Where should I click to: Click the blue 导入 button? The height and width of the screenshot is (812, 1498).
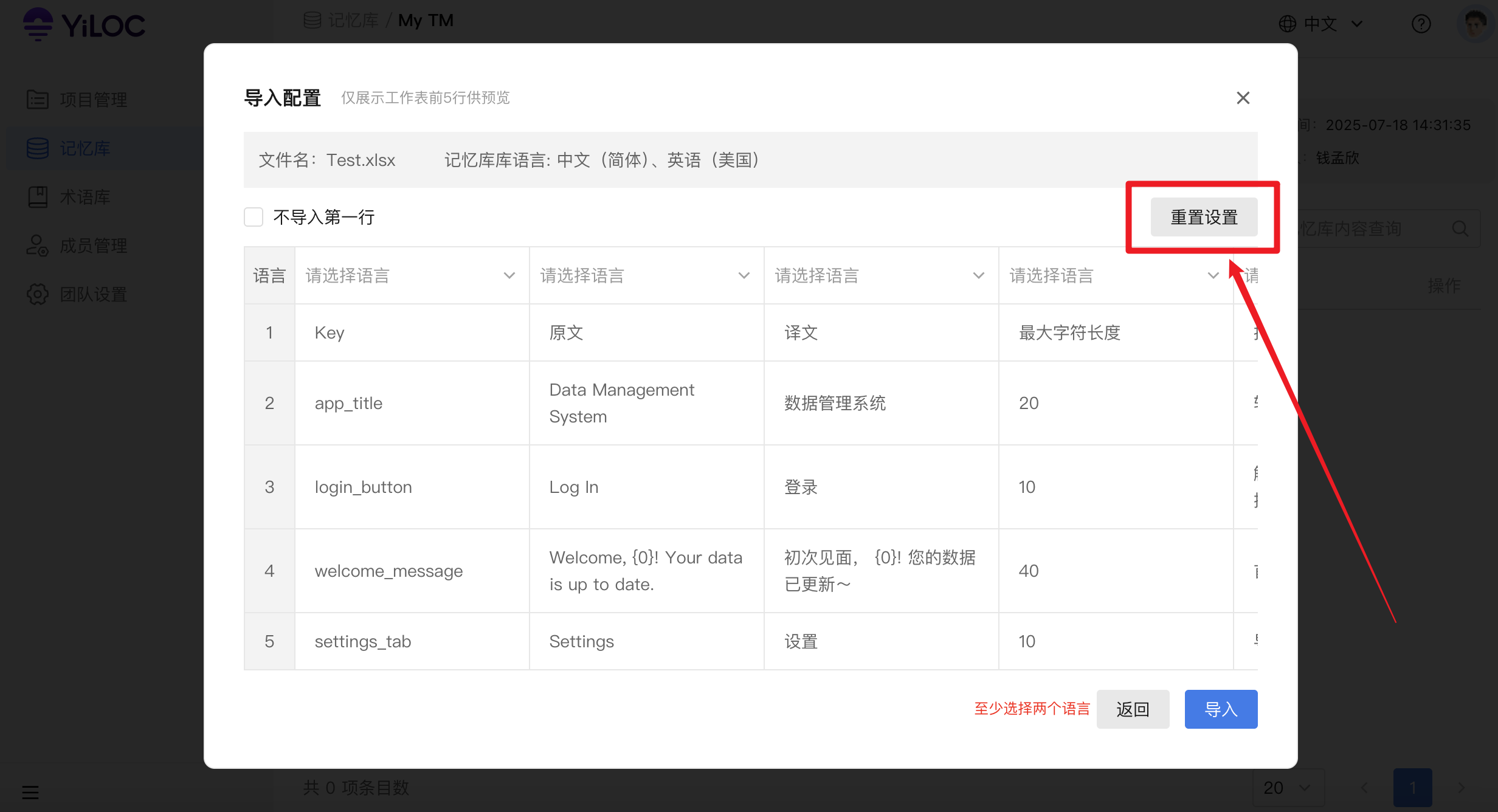[1221, 709]
